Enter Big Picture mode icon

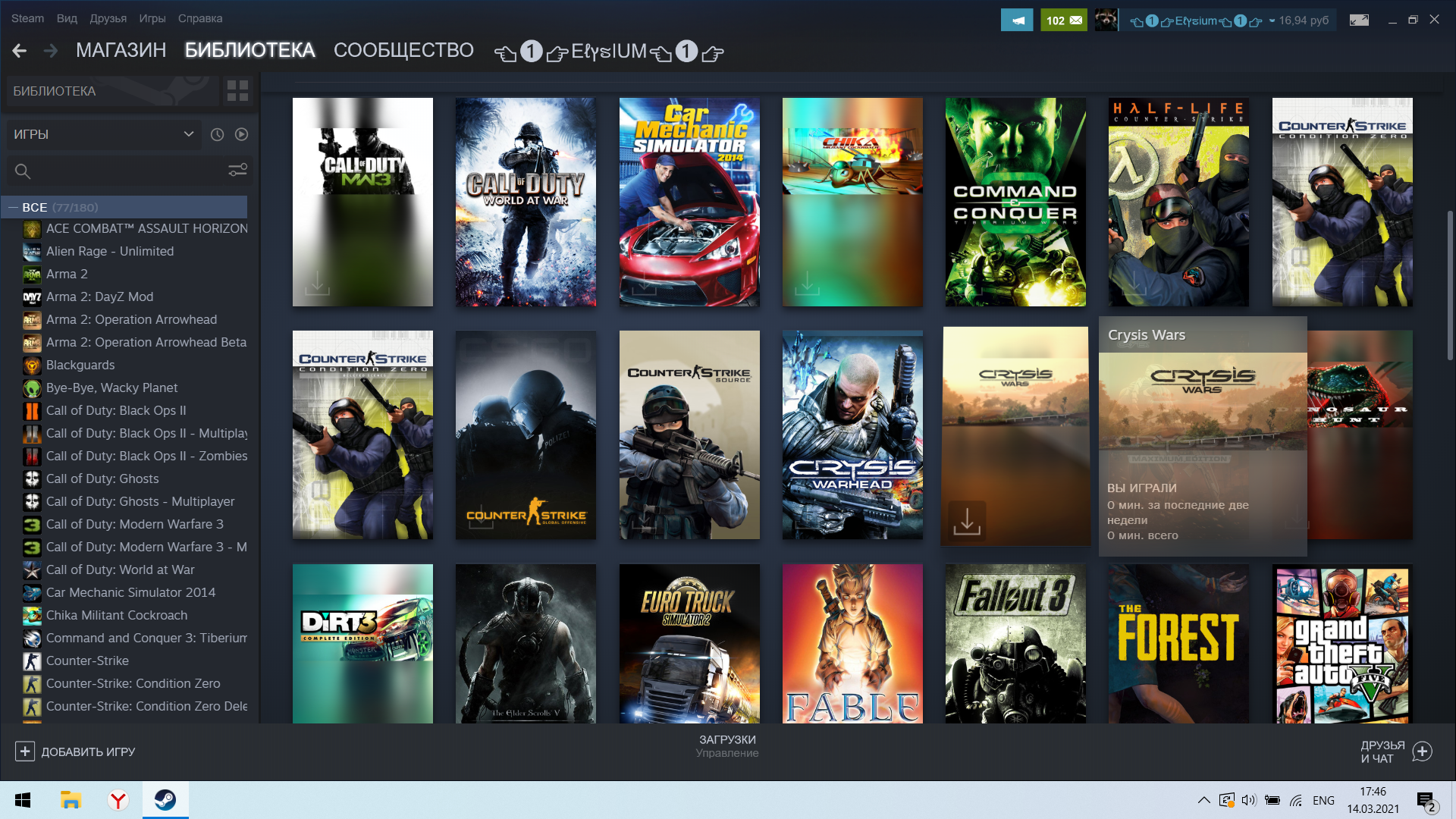click(1359, 20)
